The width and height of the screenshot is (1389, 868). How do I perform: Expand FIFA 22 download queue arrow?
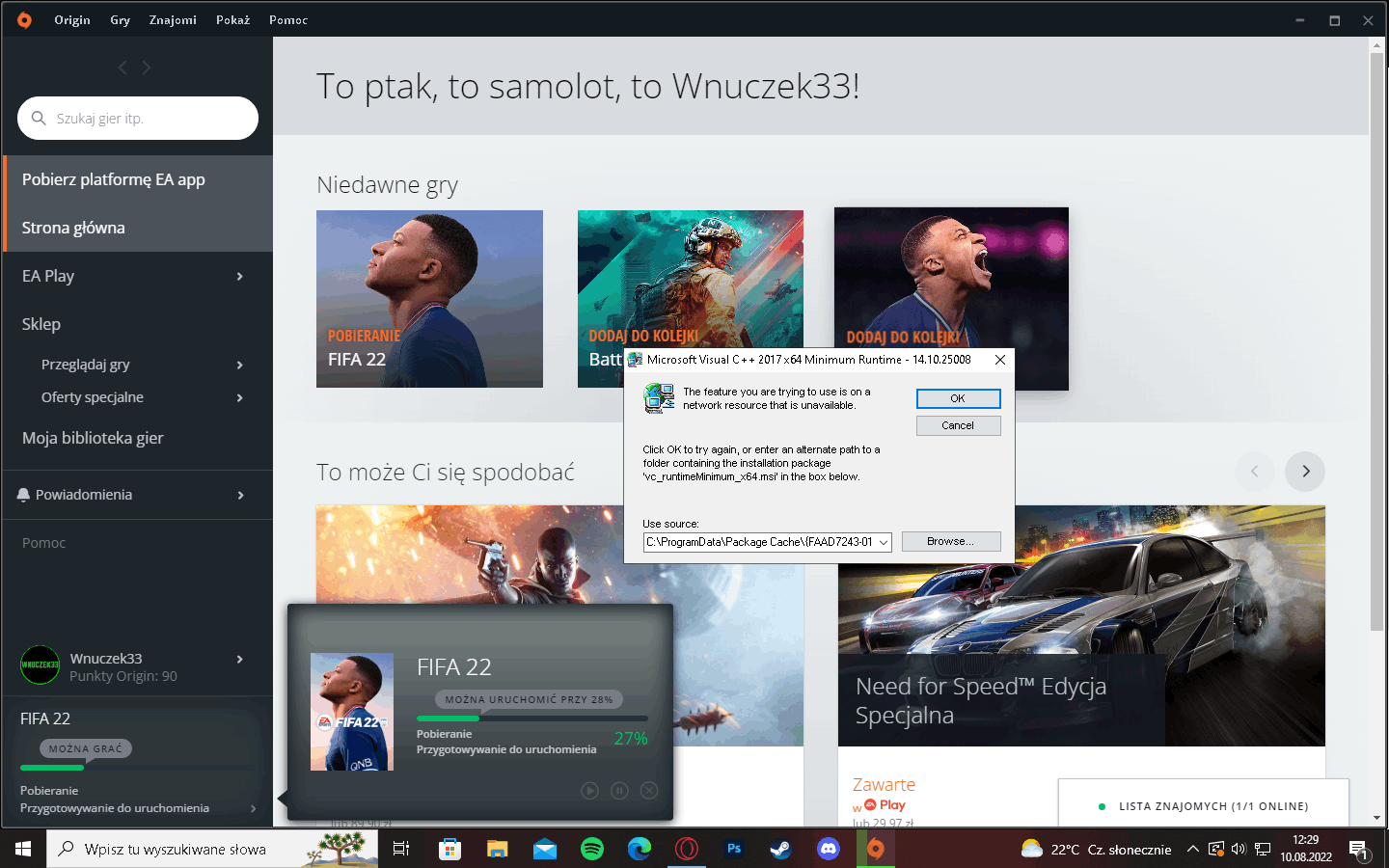coord(253,808)
